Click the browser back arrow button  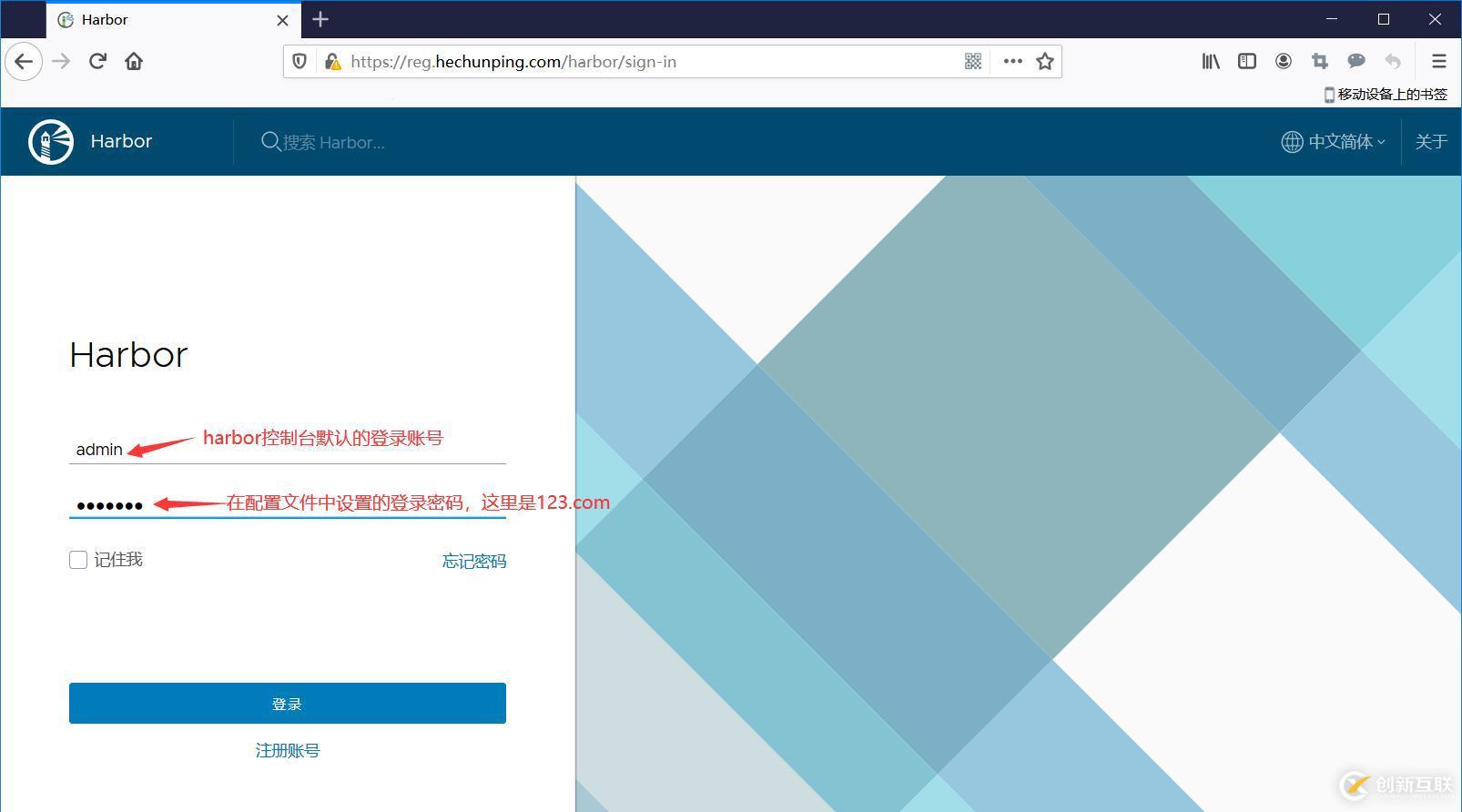pos(24,62)
